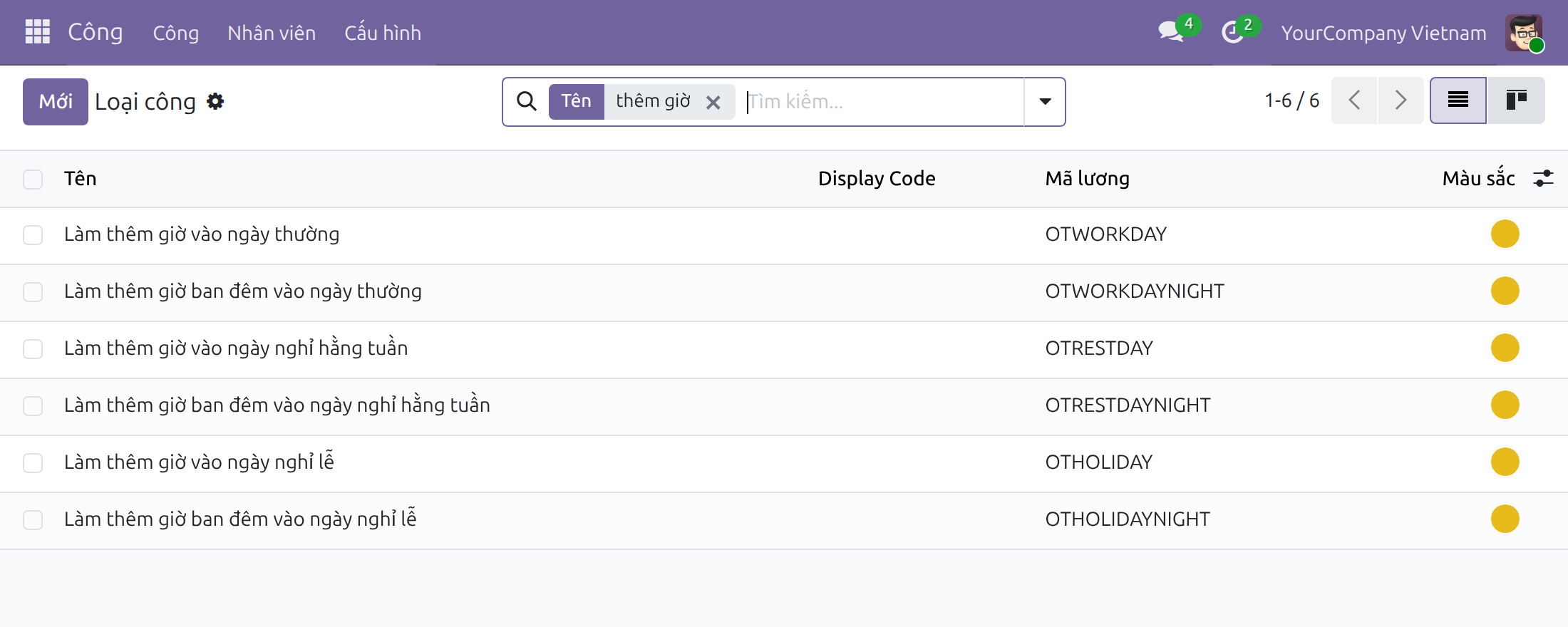Open the user avatar menu
The width and height of the screenshot is (1568, 627).
point(1525,33)
